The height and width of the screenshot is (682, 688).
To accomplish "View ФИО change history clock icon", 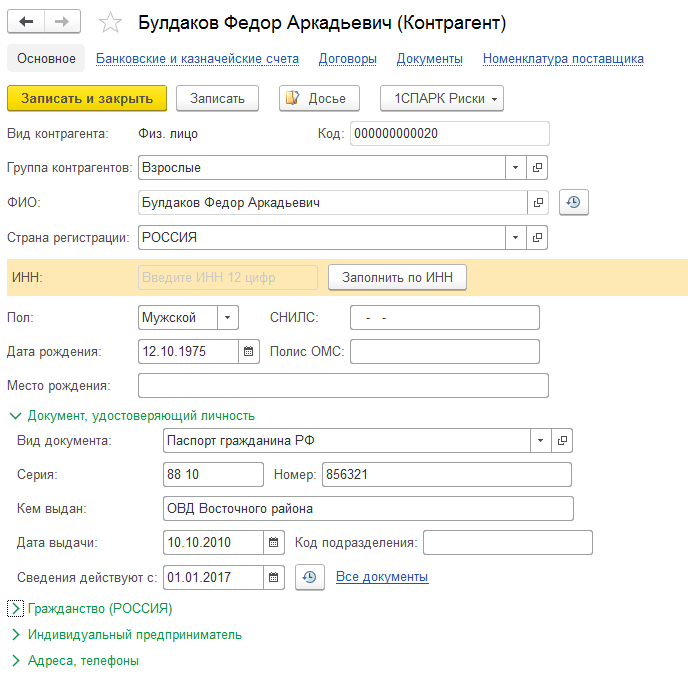I will 573,202.
